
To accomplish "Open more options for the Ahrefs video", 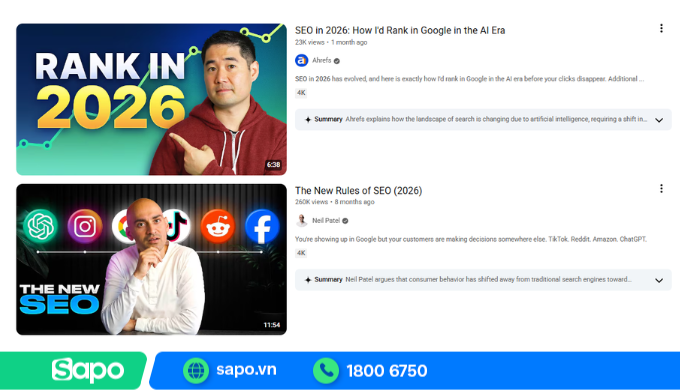I will [661, 29].
